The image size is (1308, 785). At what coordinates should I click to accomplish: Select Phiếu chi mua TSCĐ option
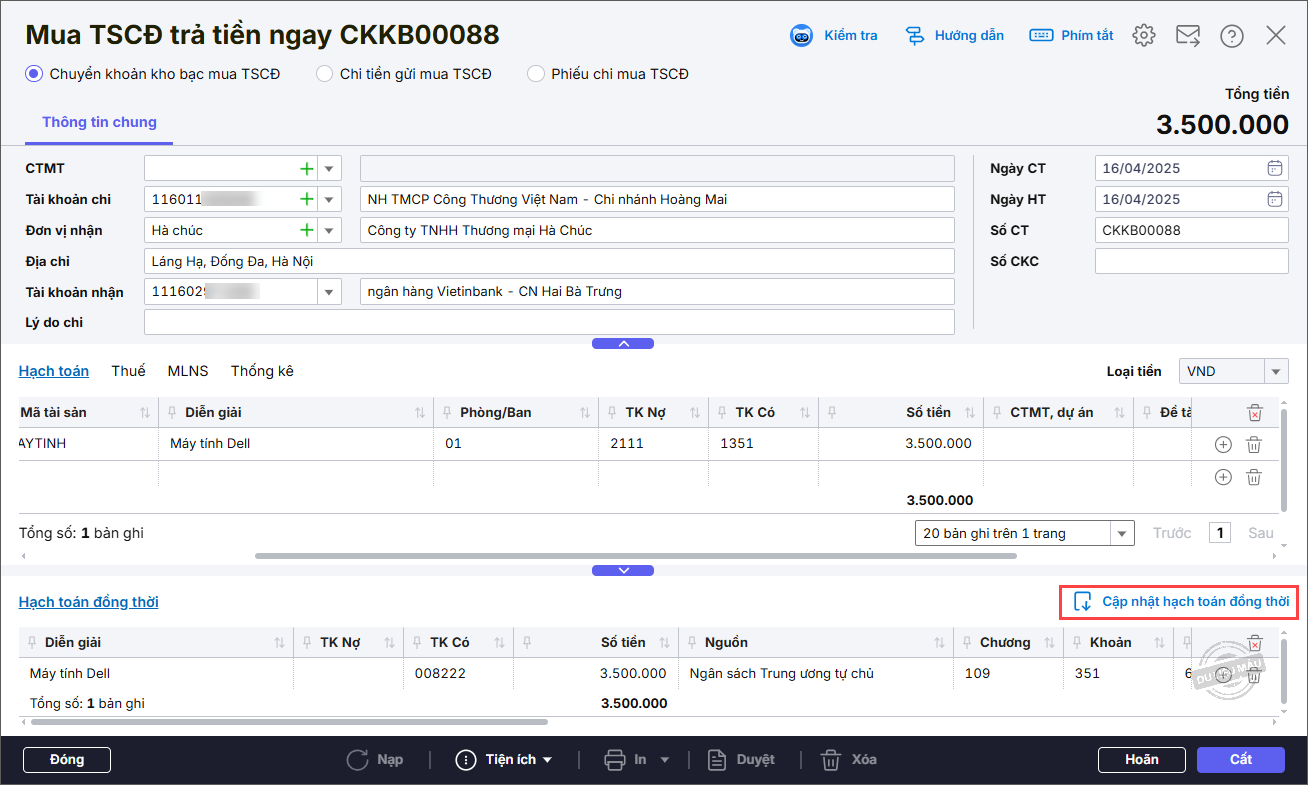pos(535,73)
